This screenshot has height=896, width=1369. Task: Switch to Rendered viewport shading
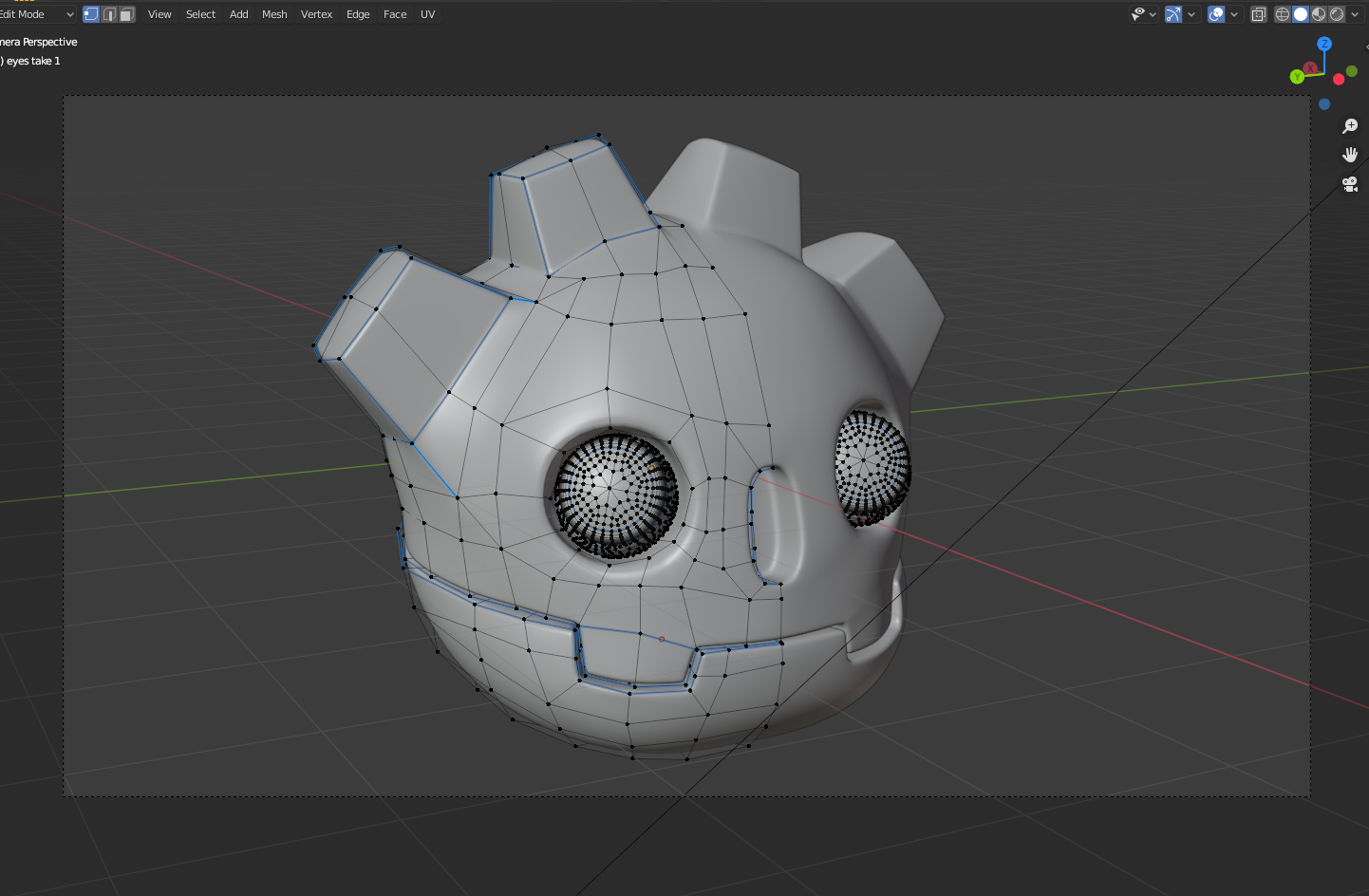coord(1335,13)
